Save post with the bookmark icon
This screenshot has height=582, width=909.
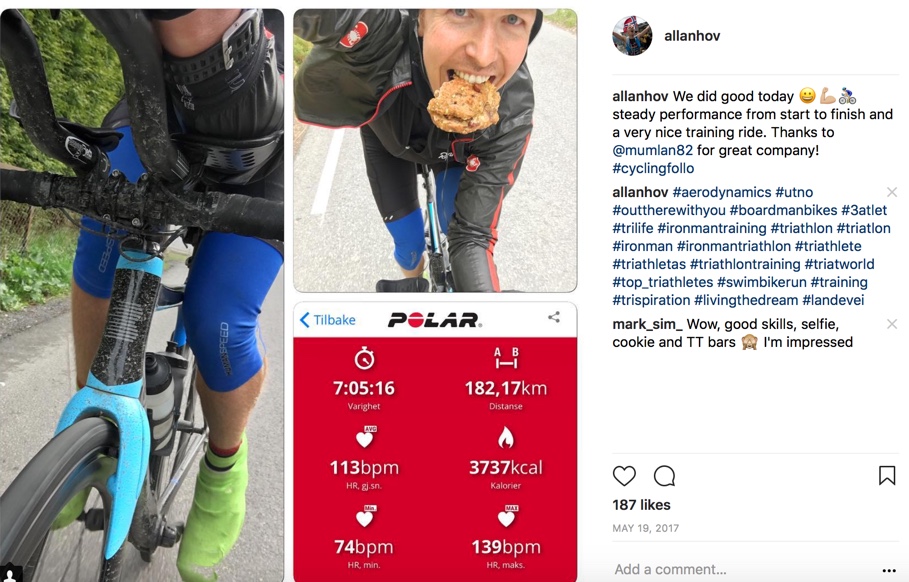887,475
